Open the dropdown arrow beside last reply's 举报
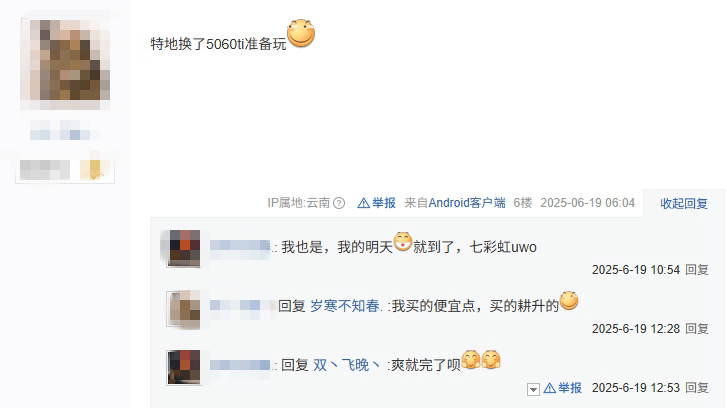Image resolution: width=727 pixels, height=408 pixels. coord(533,389)
